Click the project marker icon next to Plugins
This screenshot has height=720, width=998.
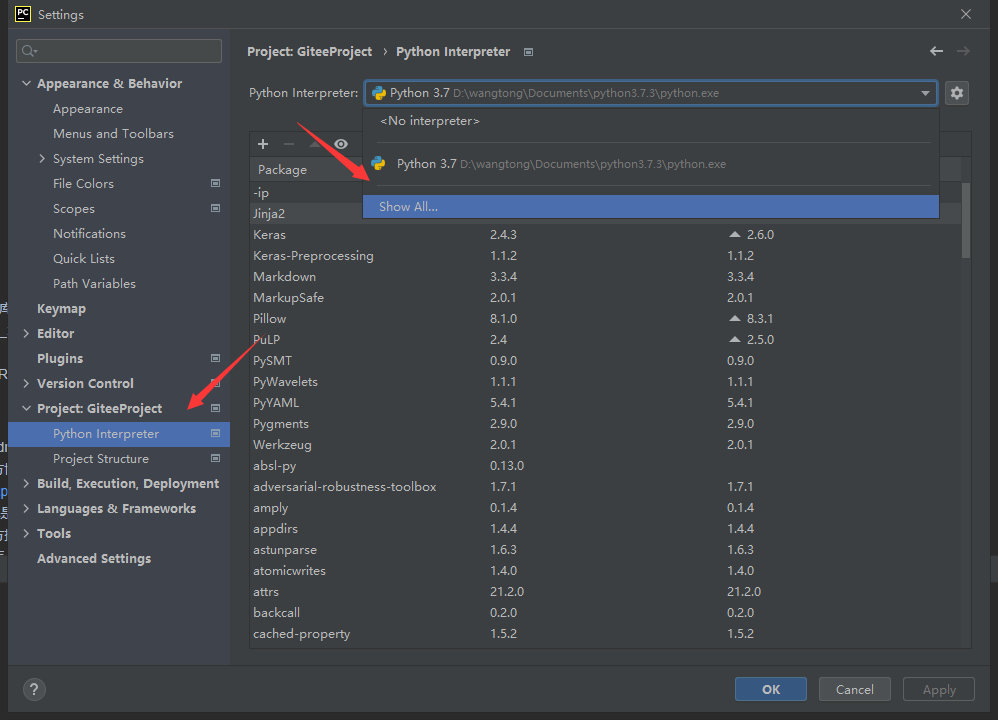coord(215,358)
